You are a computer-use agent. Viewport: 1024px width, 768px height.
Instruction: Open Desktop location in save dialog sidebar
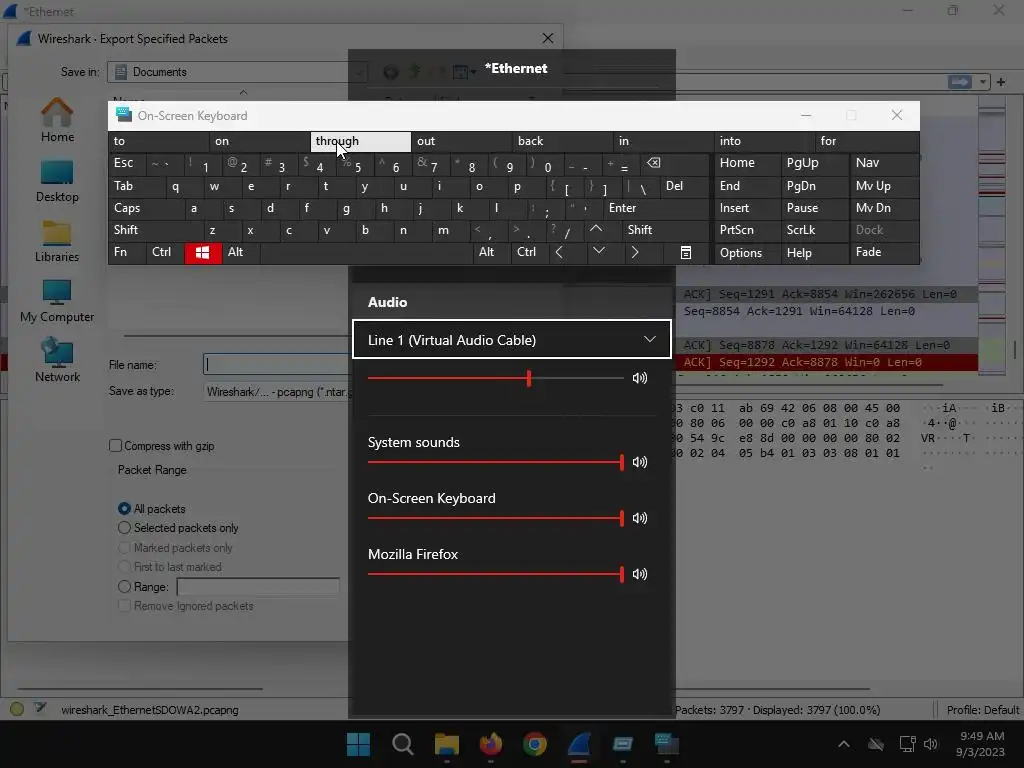(57, 181)
